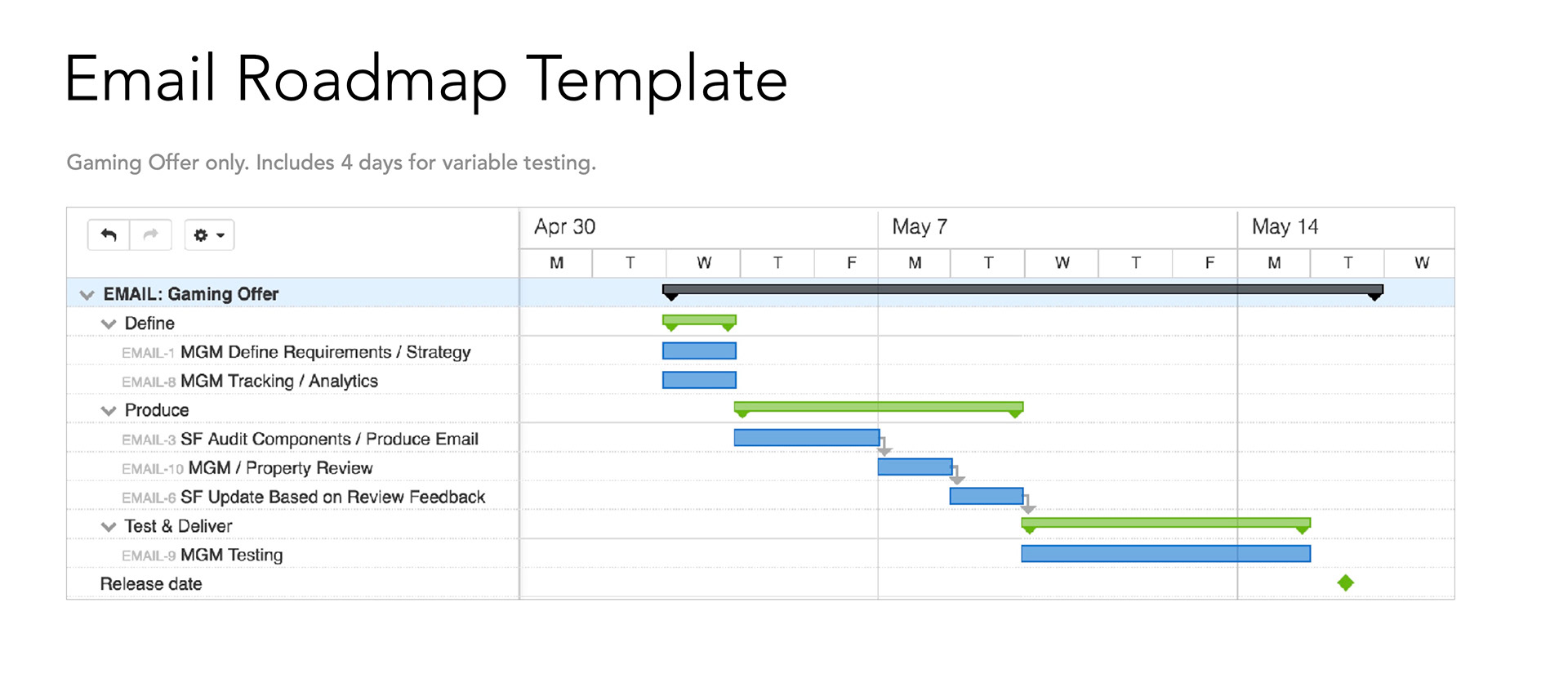This screenshot has height=674, width=1568.
Task: Collapse the EMAIL: Gaming Offer group
Action: coord(87,295)
